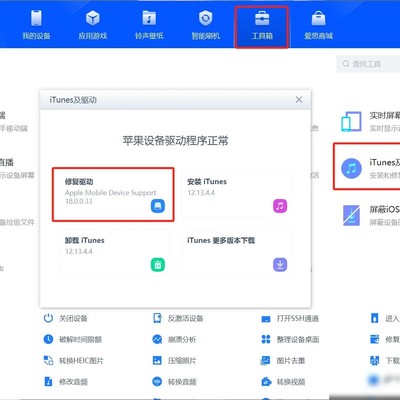400x400 pixels.
Task: Open the iTunes及驱动 music note tool
Action: tap(367, 167)
